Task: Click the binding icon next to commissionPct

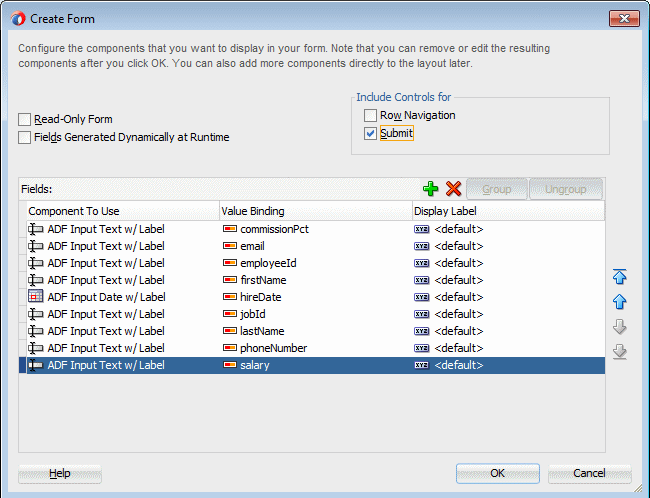Action: coord(230,229)
